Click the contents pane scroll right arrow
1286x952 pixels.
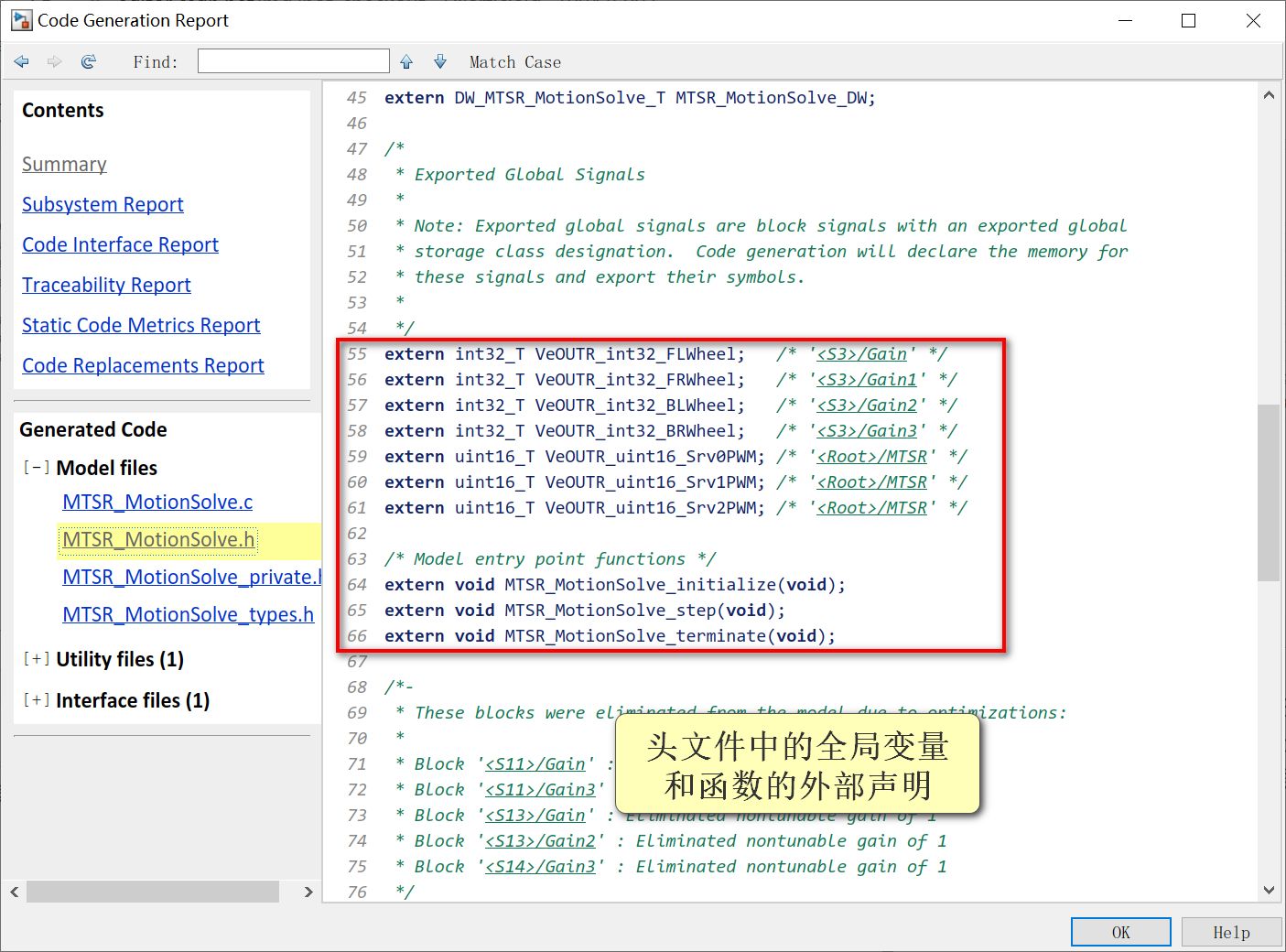pyautogui.click(x=308, y=892)
